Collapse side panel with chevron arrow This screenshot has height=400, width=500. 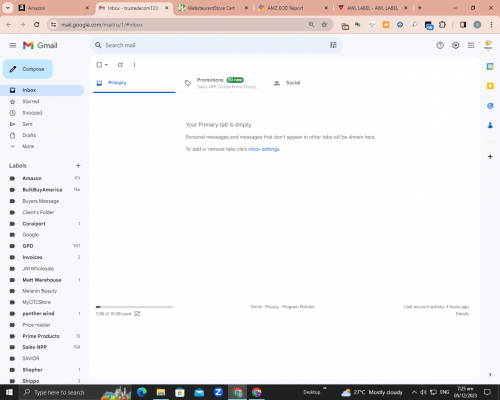(x=490, y=374)
